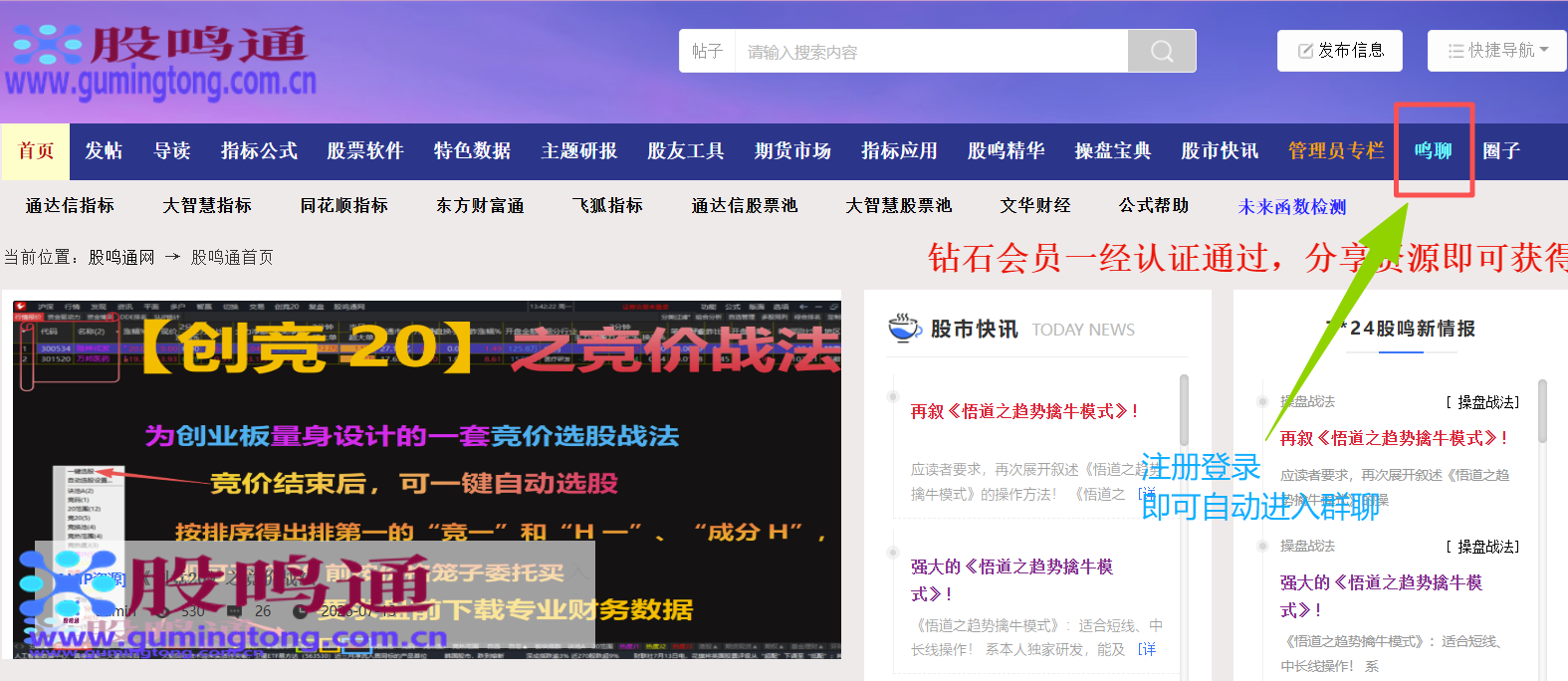
Task: Open 股市快讯 nav item
Action: coord(1220,151)
